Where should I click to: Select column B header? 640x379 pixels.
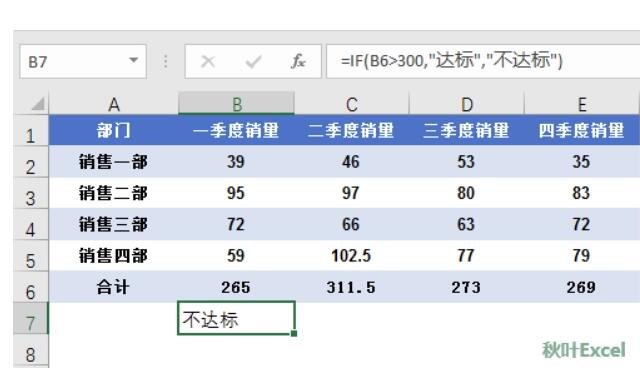click(x=236, y=104)
